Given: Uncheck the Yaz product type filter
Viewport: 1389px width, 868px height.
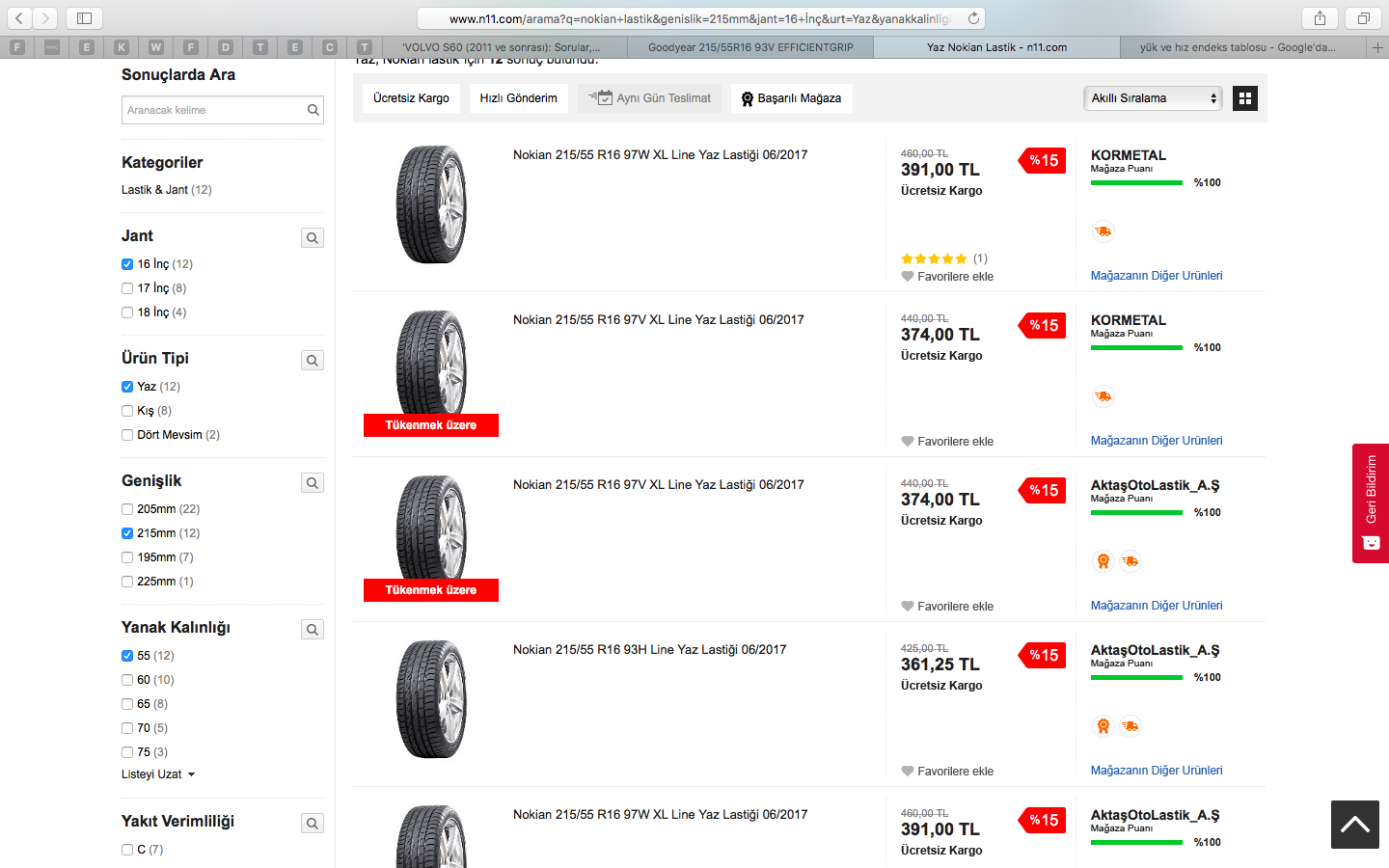Looking at the screenshot, I should (x=127, y=387).
